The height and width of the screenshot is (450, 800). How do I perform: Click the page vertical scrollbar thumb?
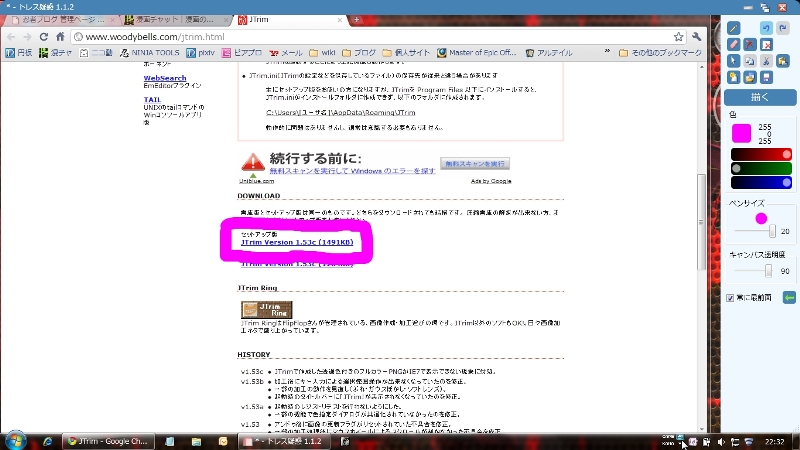[x=702, y=222]
